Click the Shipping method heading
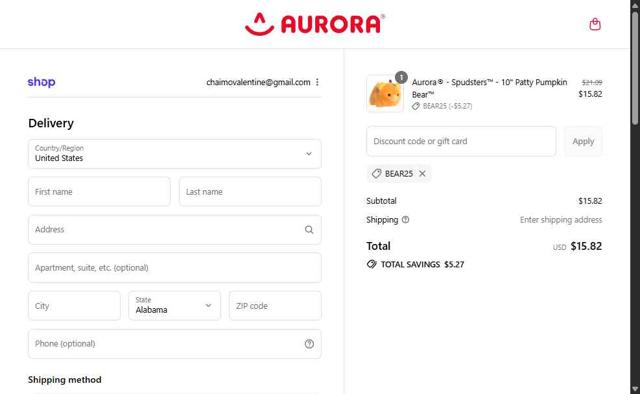The image size is (640, 394). point(64,380)
